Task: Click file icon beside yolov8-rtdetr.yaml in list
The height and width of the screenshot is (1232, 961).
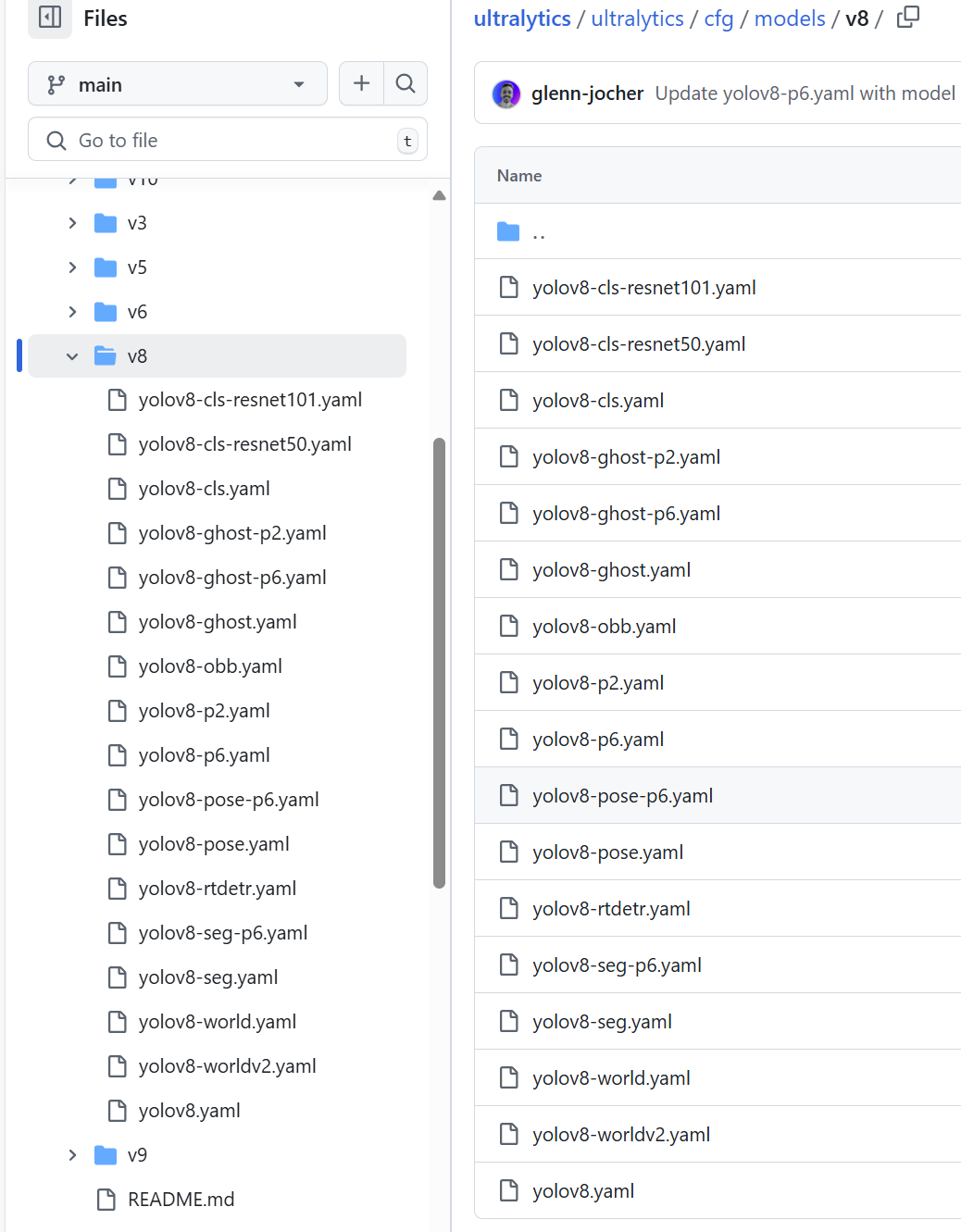Action: click(509, 909)
